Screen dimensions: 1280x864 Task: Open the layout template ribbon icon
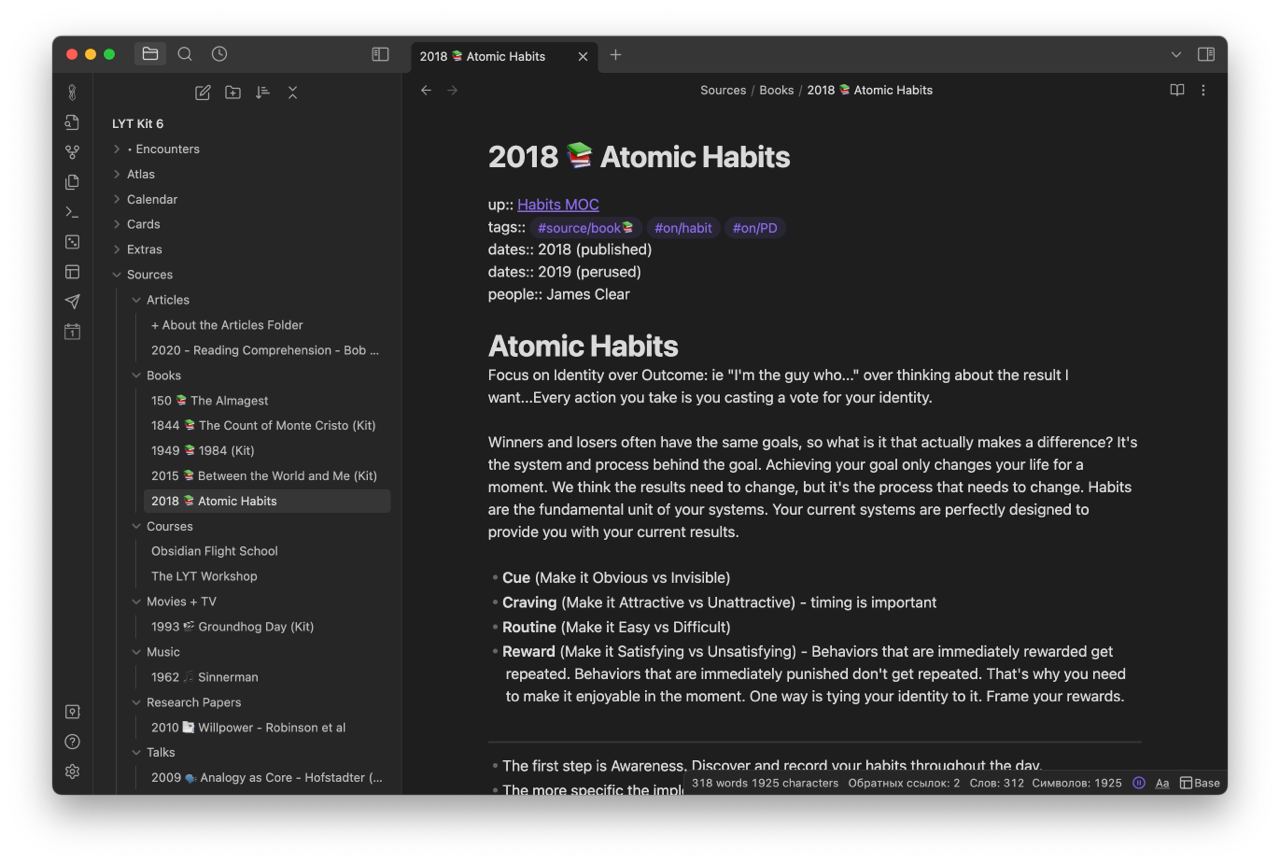(72, 271)
